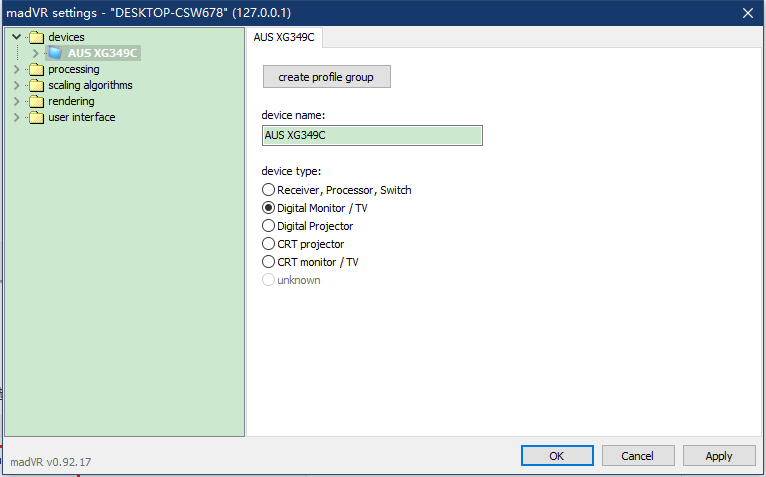Focus the device name text field
This screenshot has height=477, width=766.
pyautogui.click(x=372, y=135)
